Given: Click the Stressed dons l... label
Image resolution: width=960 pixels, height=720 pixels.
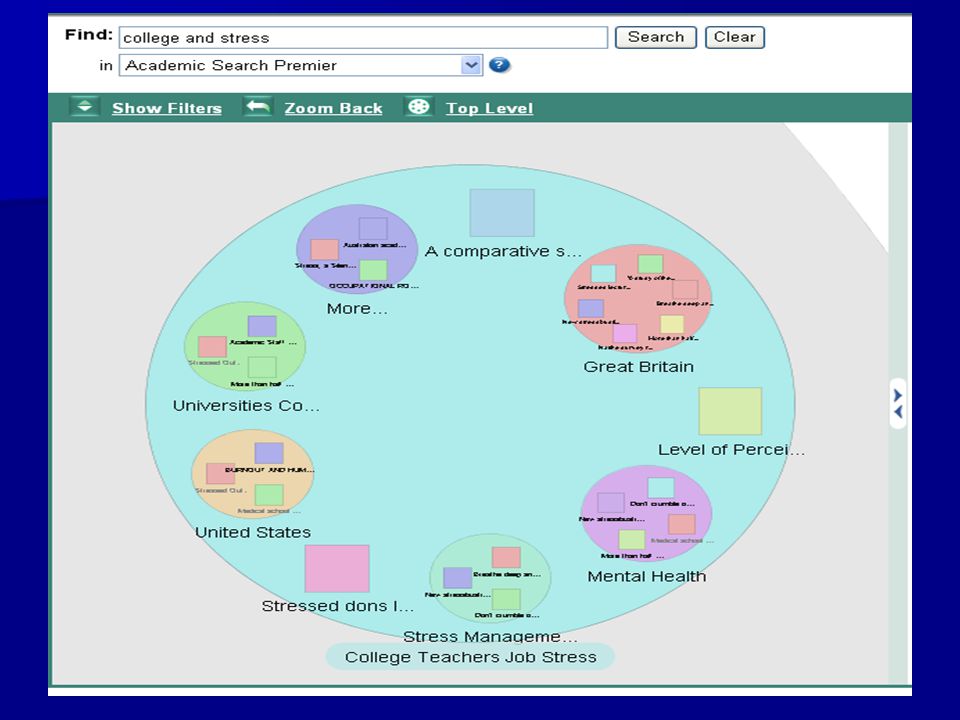Looking at the screenshot, I should pyautogui.click(x=337, y=606).
